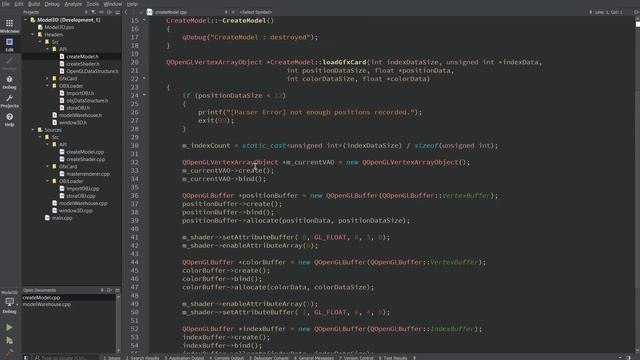640x360 pixels.
Task: Open the Version Control pane
Action: (x=356, y=358)
